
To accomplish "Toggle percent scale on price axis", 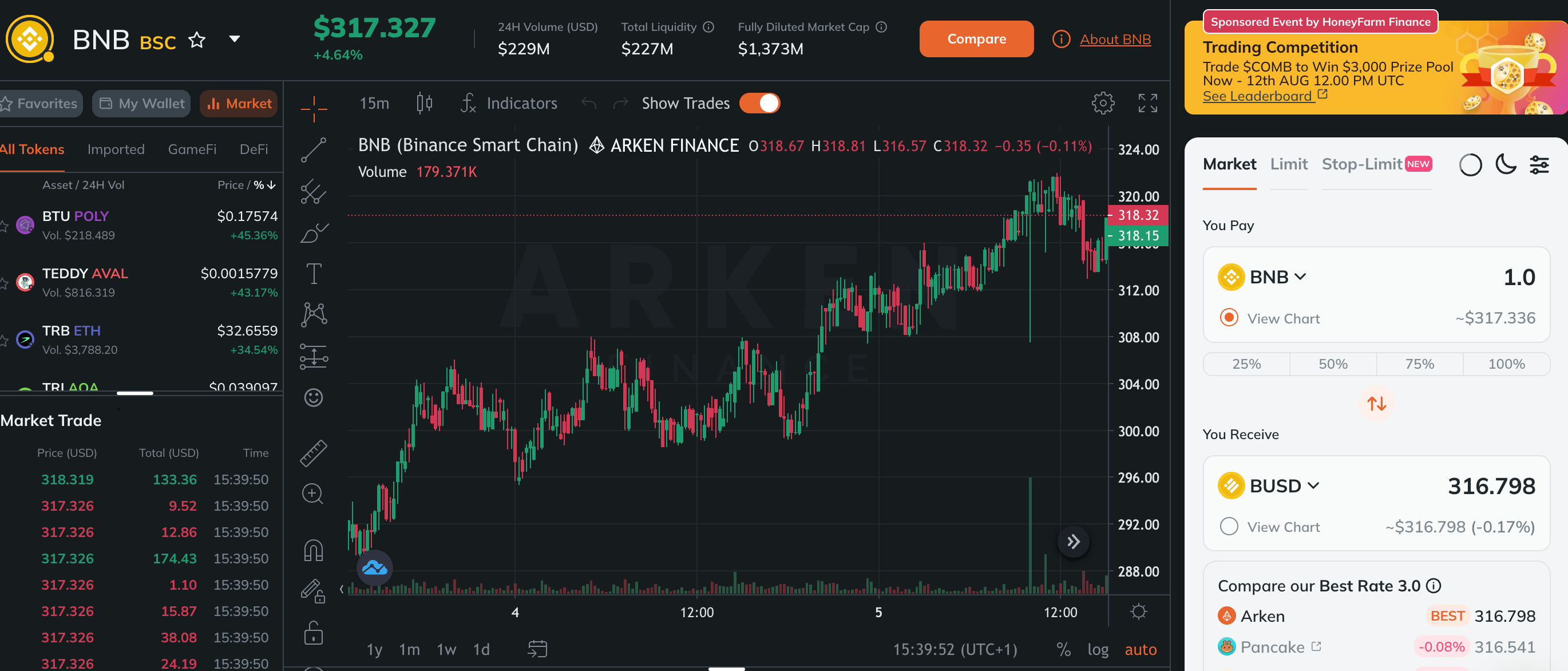I will (x=1063, y=650).
